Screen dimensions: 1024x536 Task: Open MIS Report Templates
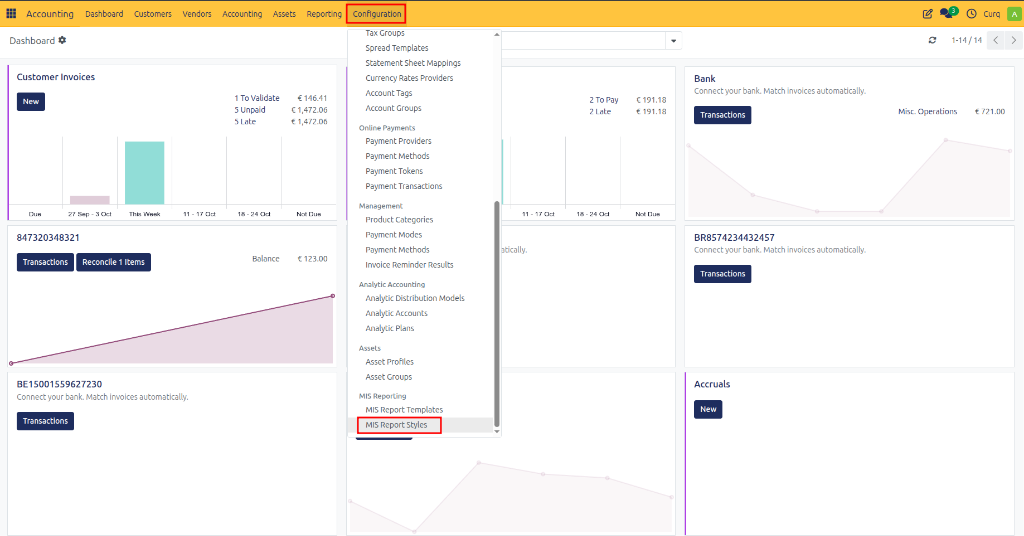click(x=404, y=409)
